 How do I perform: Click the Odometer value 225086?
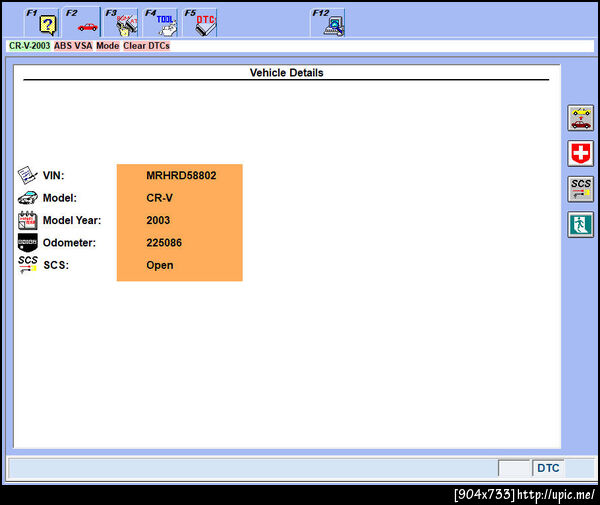[164, 243]
